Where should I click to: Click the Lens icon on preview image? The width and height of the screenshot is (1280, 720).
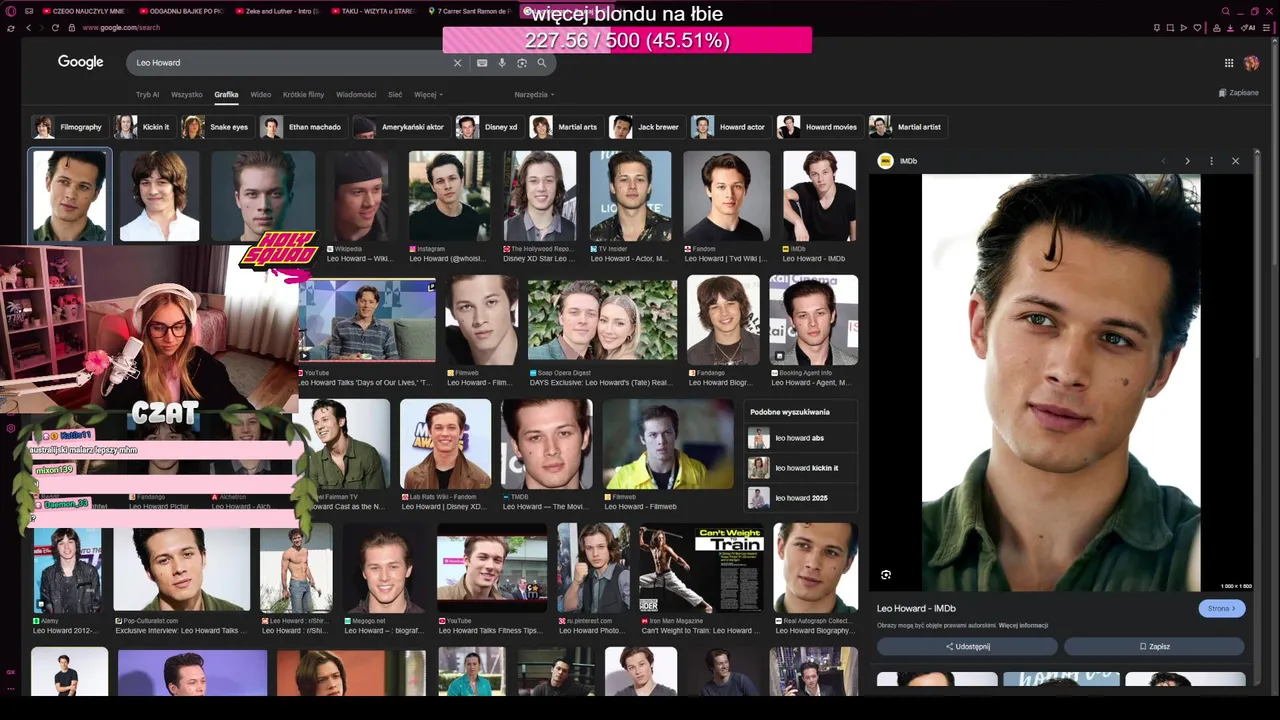coord(886,575)
